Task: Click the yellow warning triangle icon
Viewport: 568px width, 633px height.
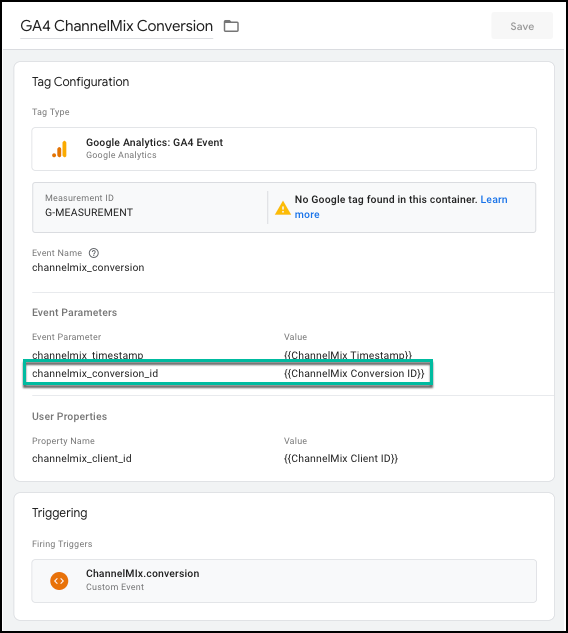Action: click(283, 208)
